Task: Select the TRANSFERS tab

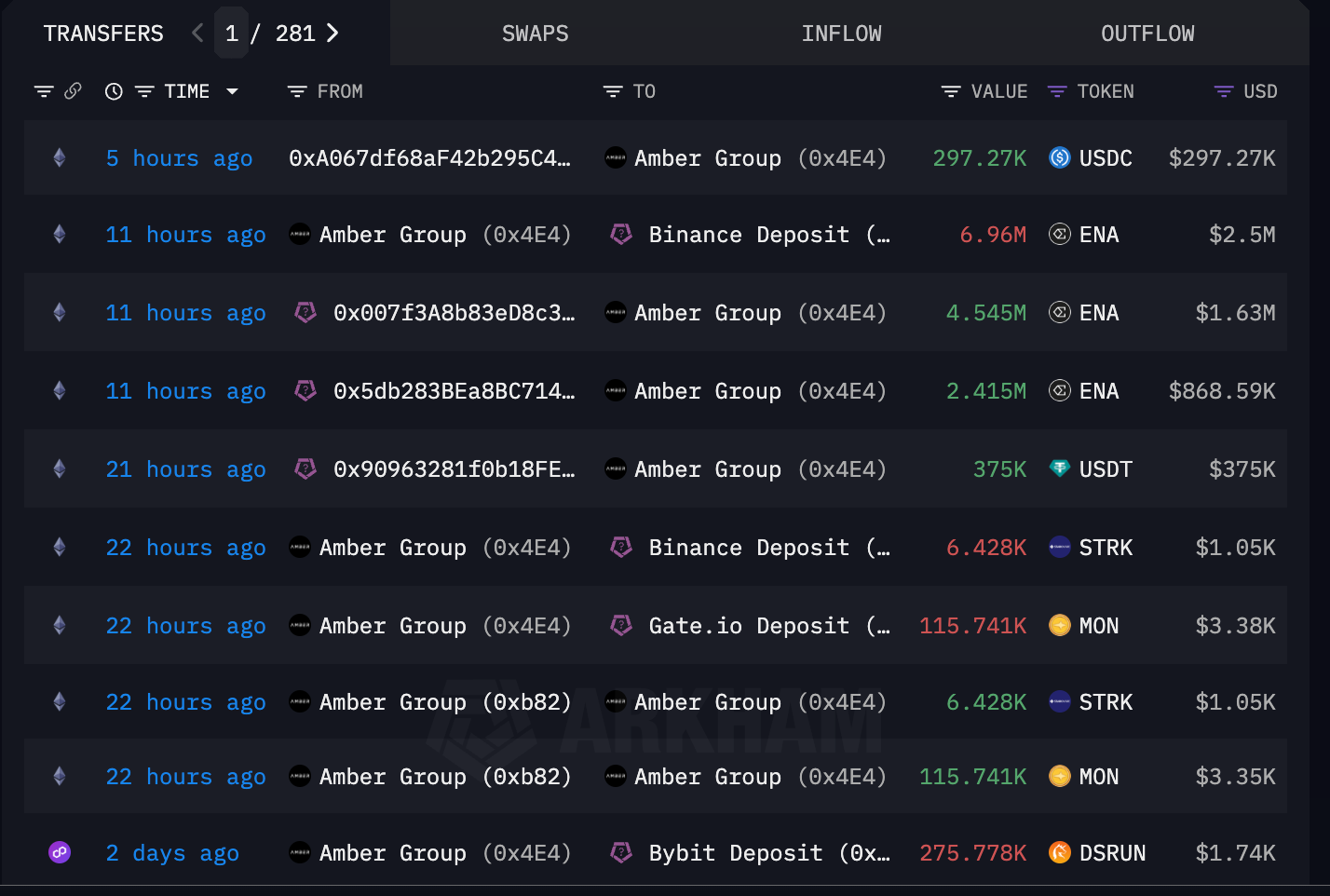Action: (x=103, y=34)
